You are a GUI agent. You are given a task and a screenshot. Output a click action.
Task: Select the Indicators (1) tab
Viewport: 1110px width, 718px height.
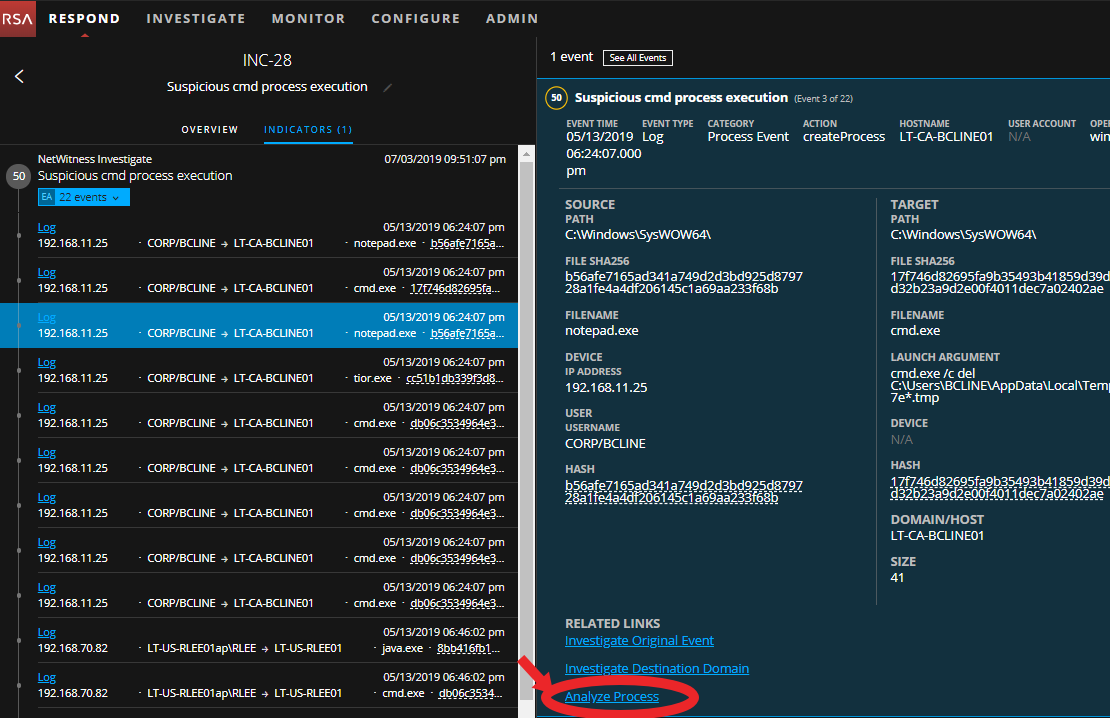pos(308,130)
